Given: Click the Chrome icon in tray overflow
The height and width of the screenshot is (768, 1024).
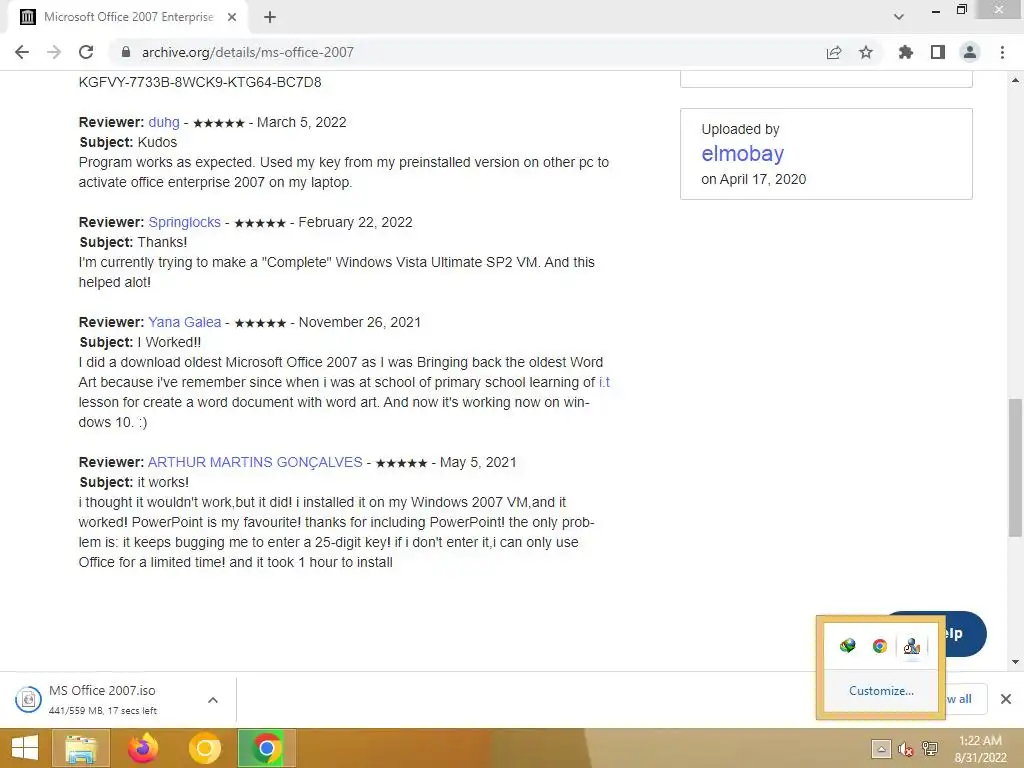Looking at the screenshot, I should [x=880, y=646].
